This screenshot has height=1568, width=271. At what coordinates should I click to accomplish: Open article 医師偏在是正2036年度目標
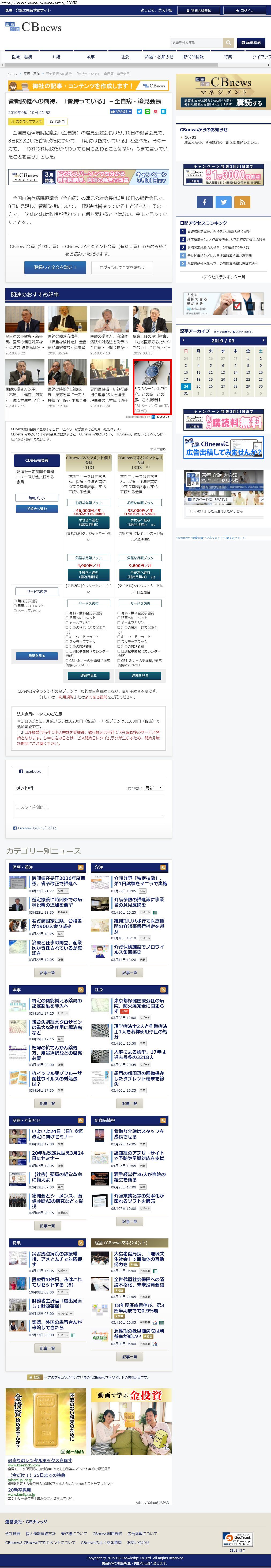click(x=58, y=881)
